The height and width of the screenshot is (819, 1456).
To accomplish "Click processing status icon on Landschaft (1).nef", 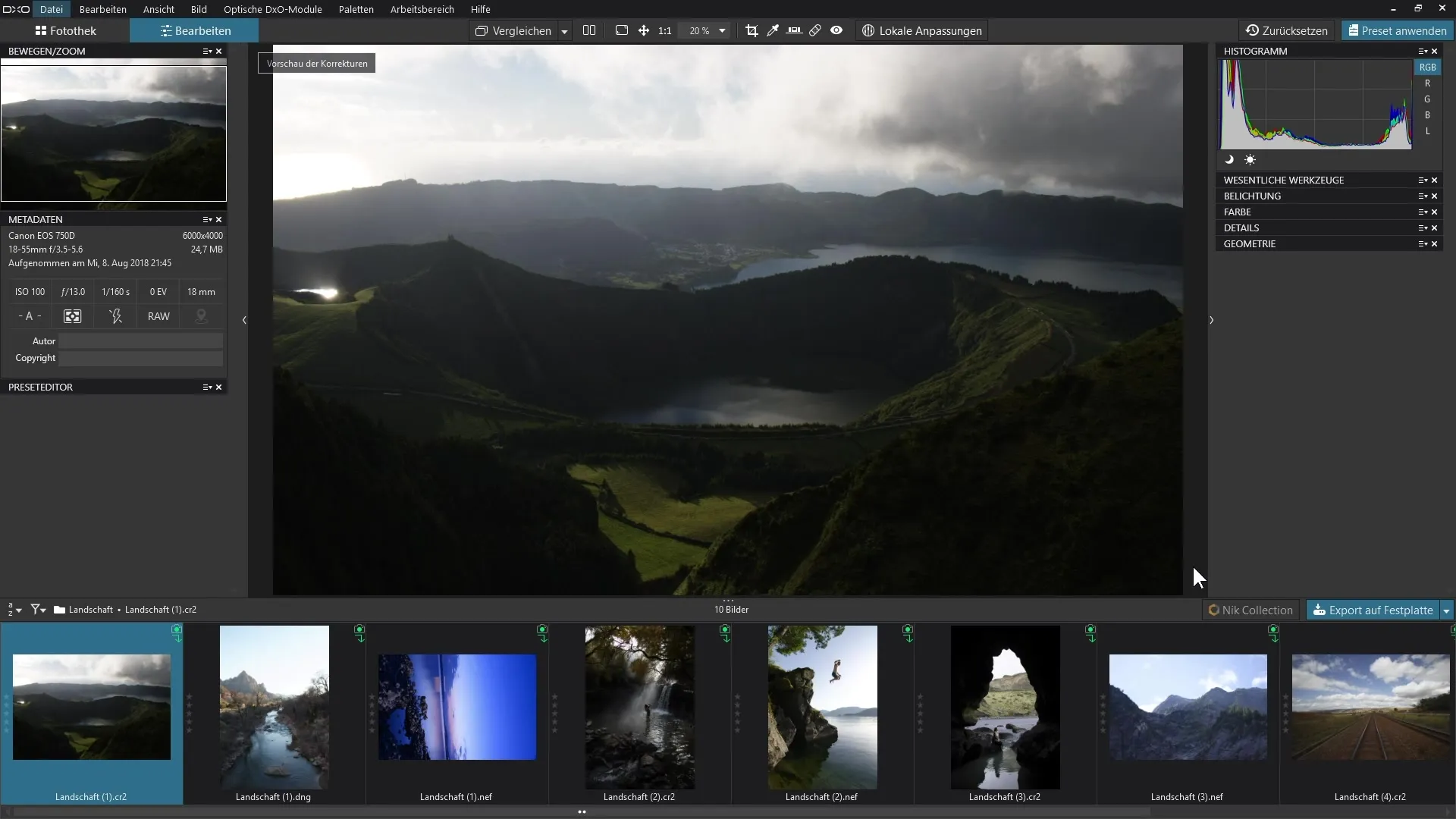I will (542, 632).
